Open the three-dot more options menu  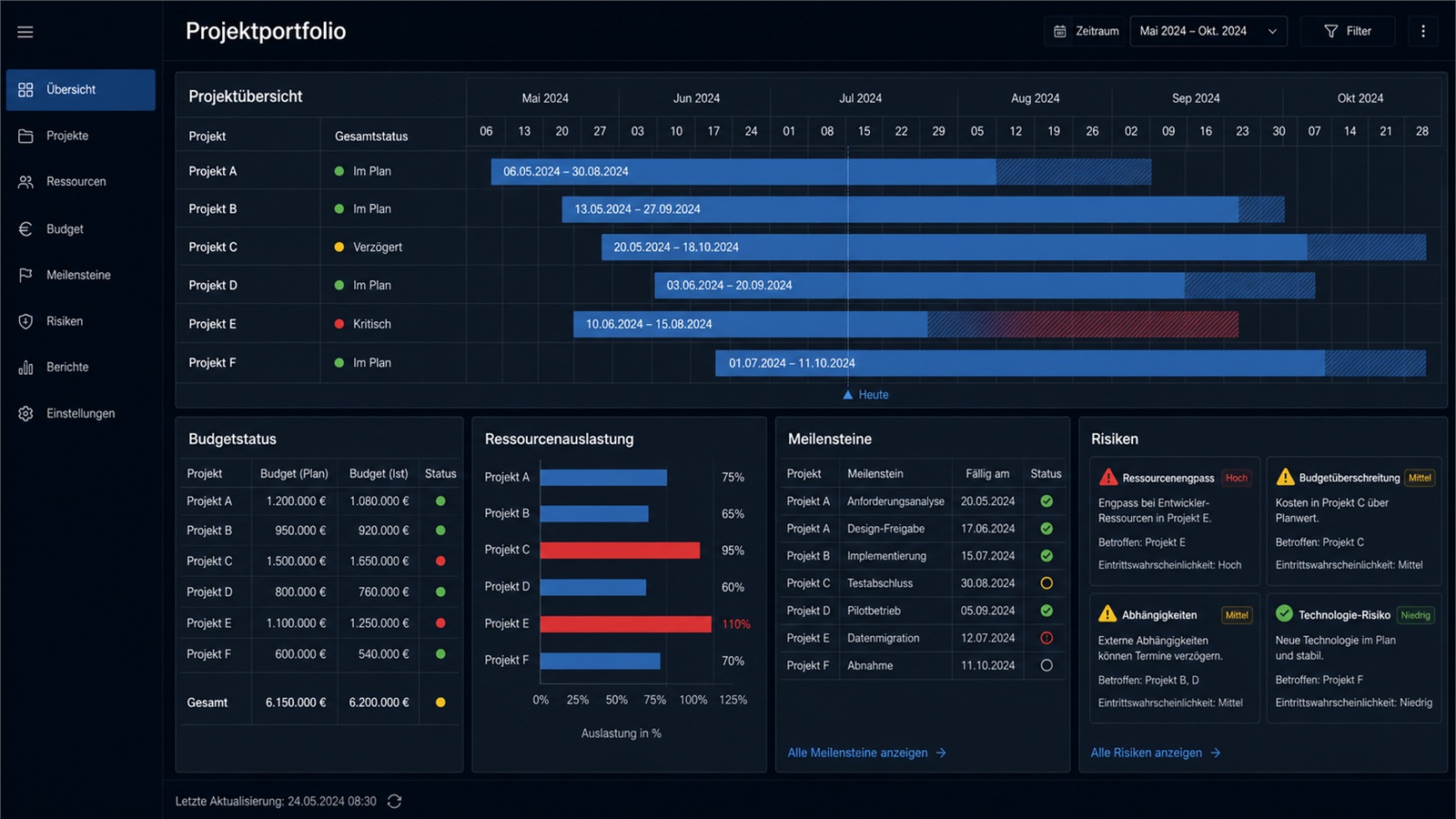point(1423,31)
